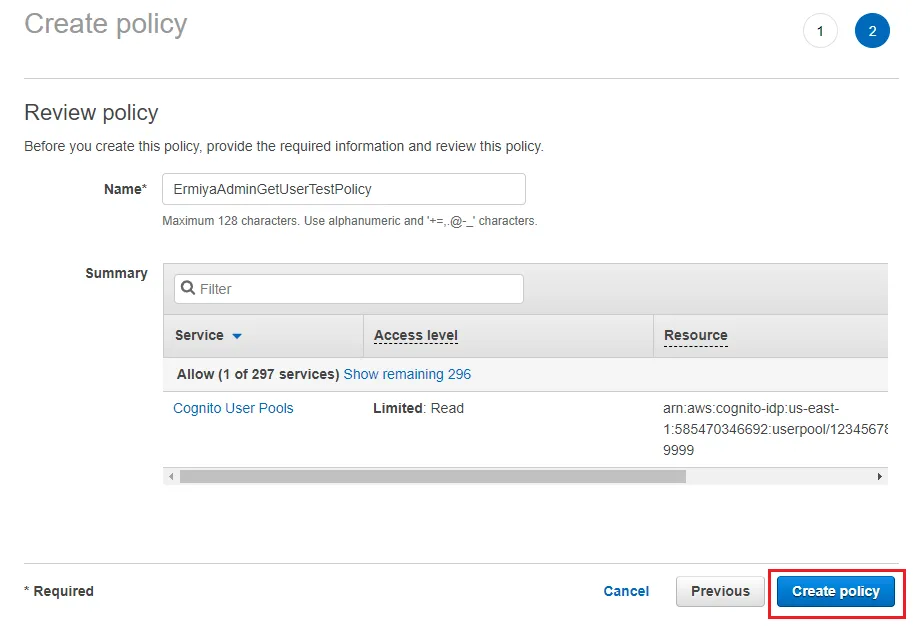Click the Resource column header
The width and height of the screenshot is (923, 634).
pos(696,336)
